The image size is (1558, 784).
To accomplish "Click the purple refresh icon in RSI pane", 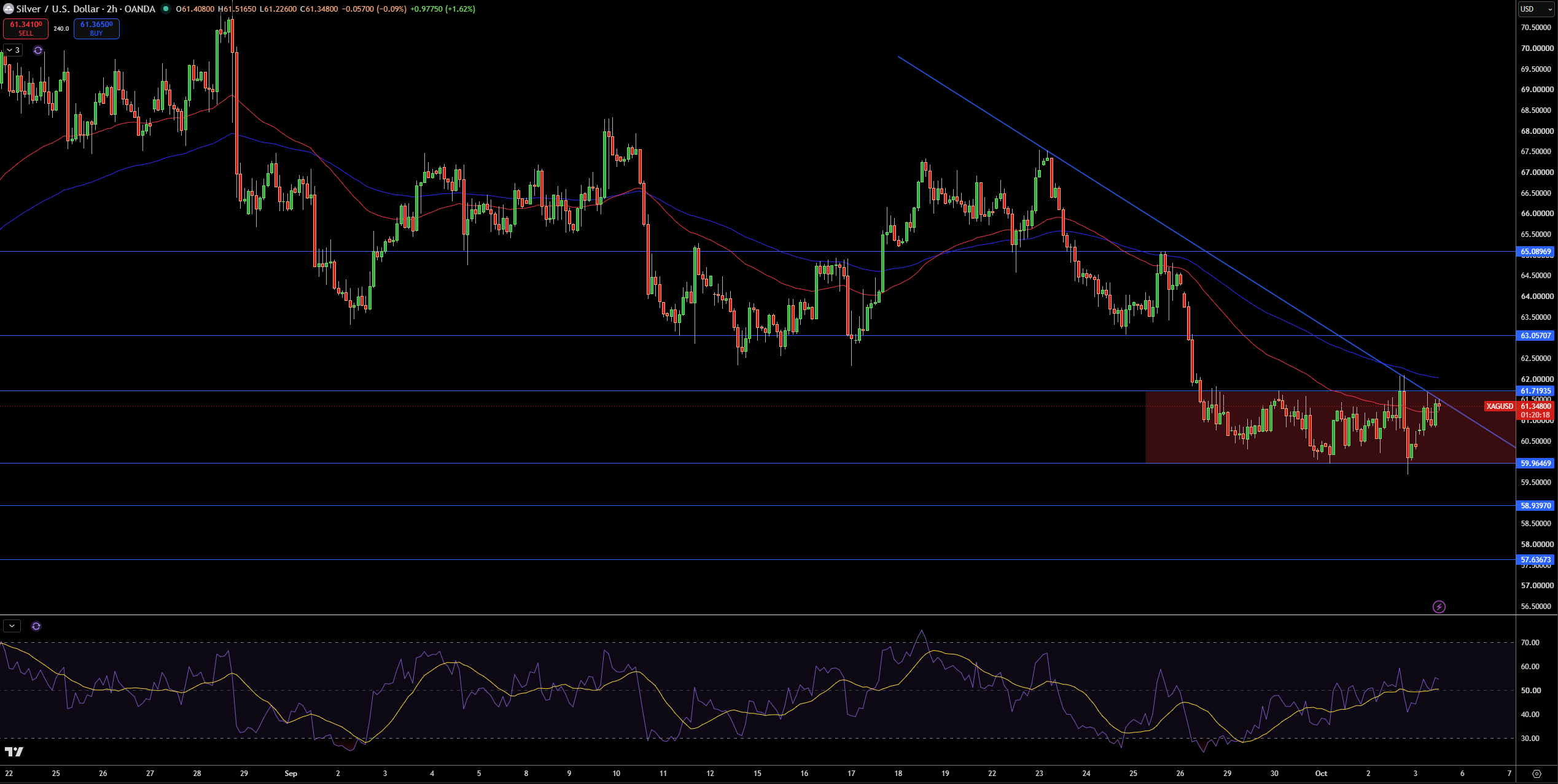I will [36, 626].
